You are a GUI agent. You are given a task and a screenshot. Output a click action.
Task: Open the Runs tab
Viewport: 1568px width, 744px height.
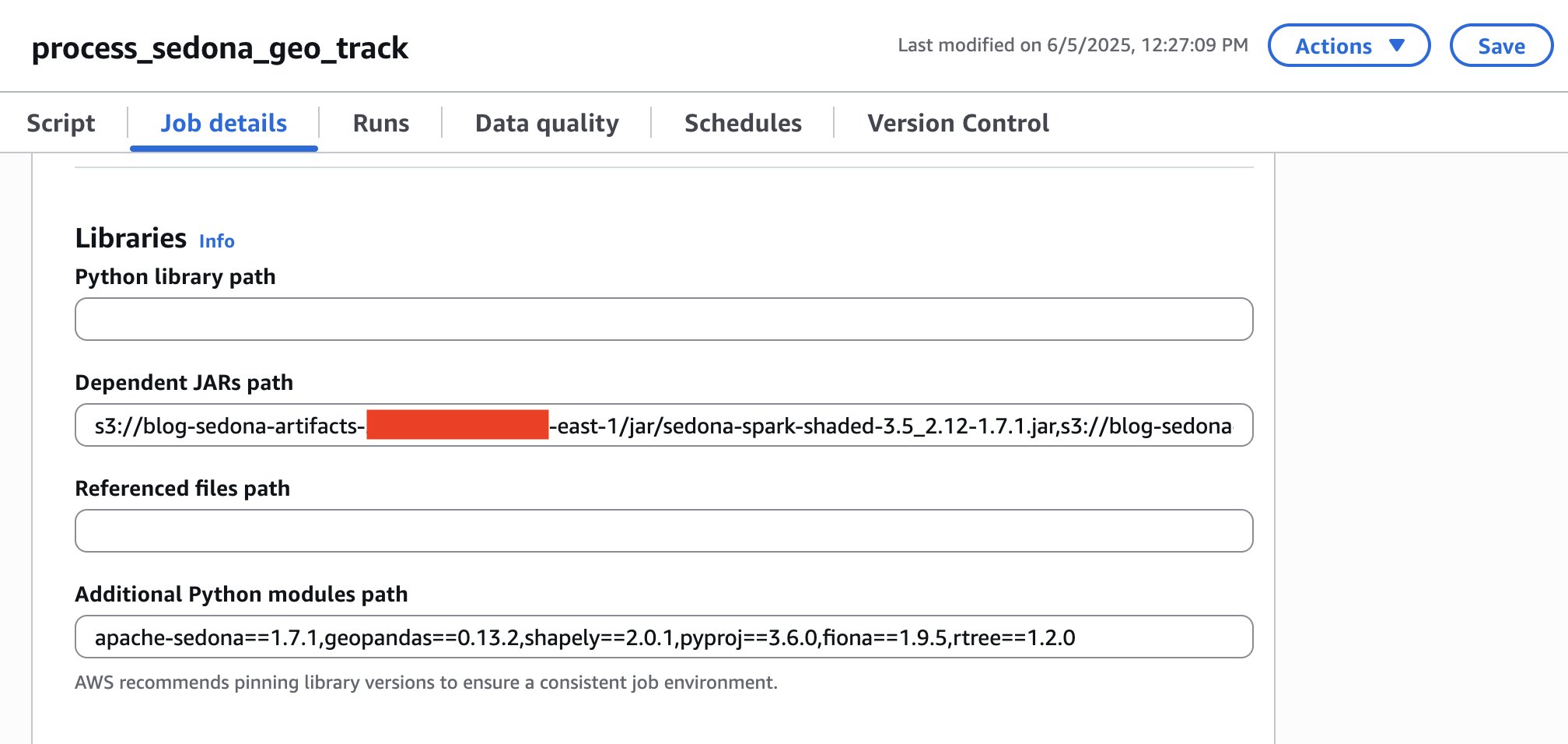380,122
